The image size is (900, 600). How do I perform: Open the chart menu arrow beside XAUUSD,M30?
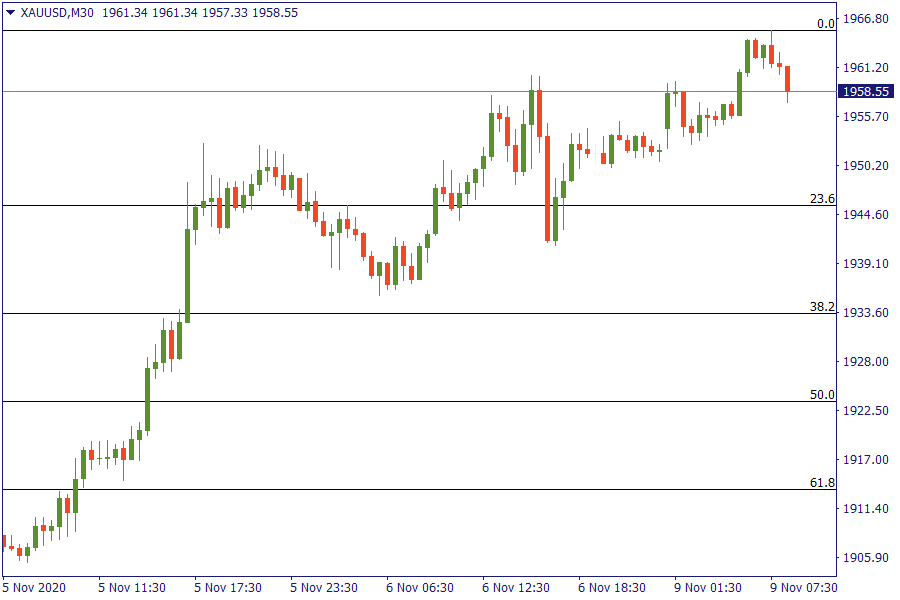pyautogui.click(x=11, y=13)
